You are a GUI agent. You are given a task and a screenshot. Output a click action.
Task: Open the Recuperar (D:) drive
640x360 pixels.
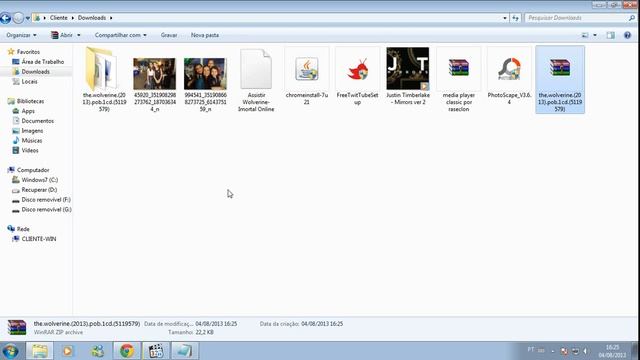(x=39, y=190)
